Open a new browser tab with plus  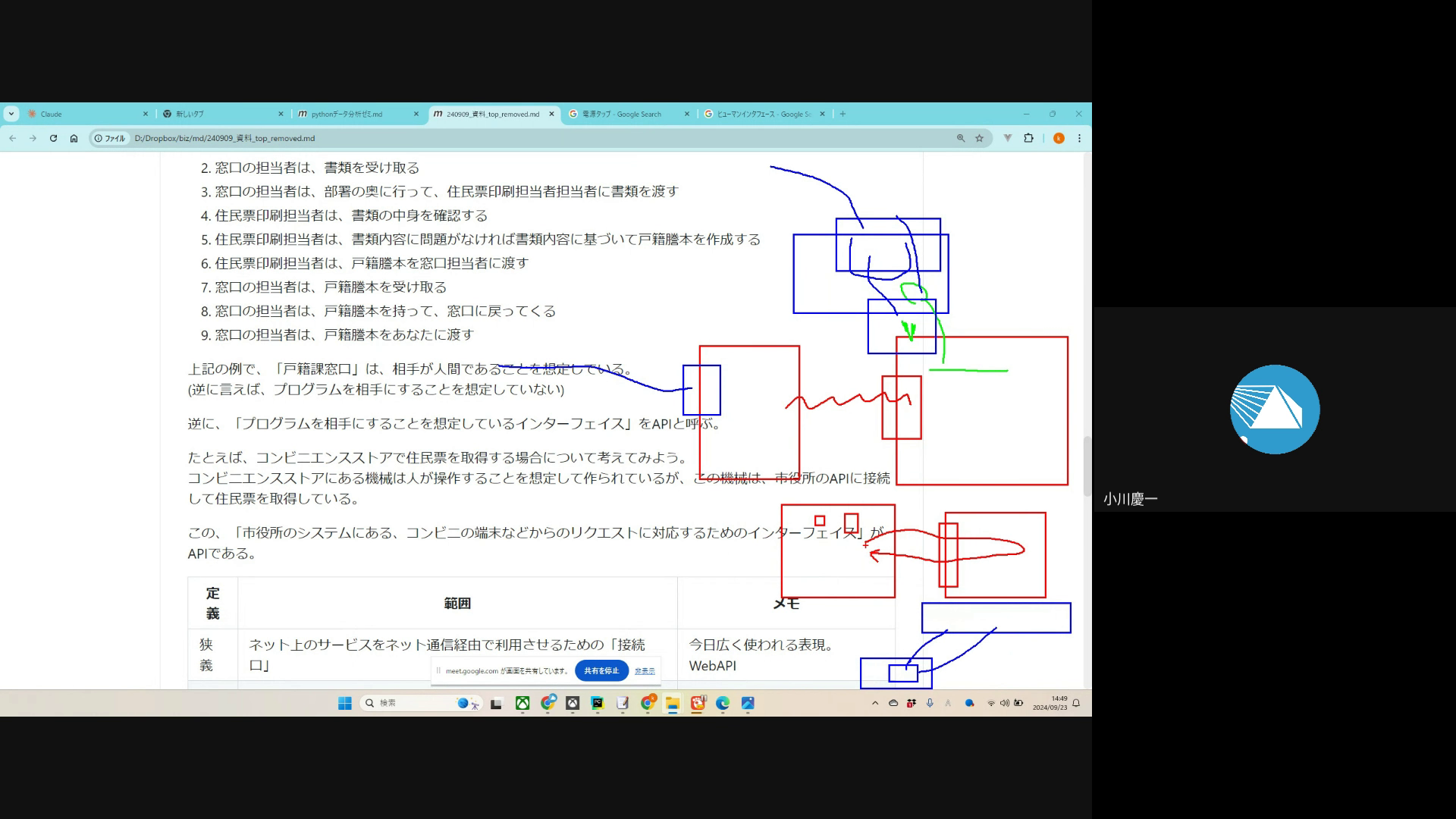[843, 114]
